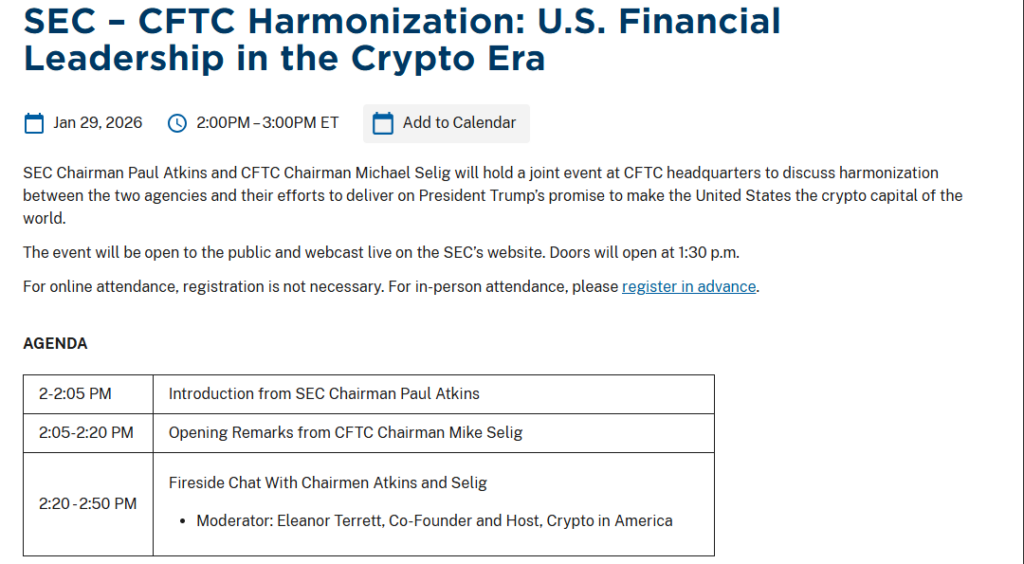Click the bullet point before Moderator
The image size is (1024, 564).
pyautogui.click(x=184, y=521)
